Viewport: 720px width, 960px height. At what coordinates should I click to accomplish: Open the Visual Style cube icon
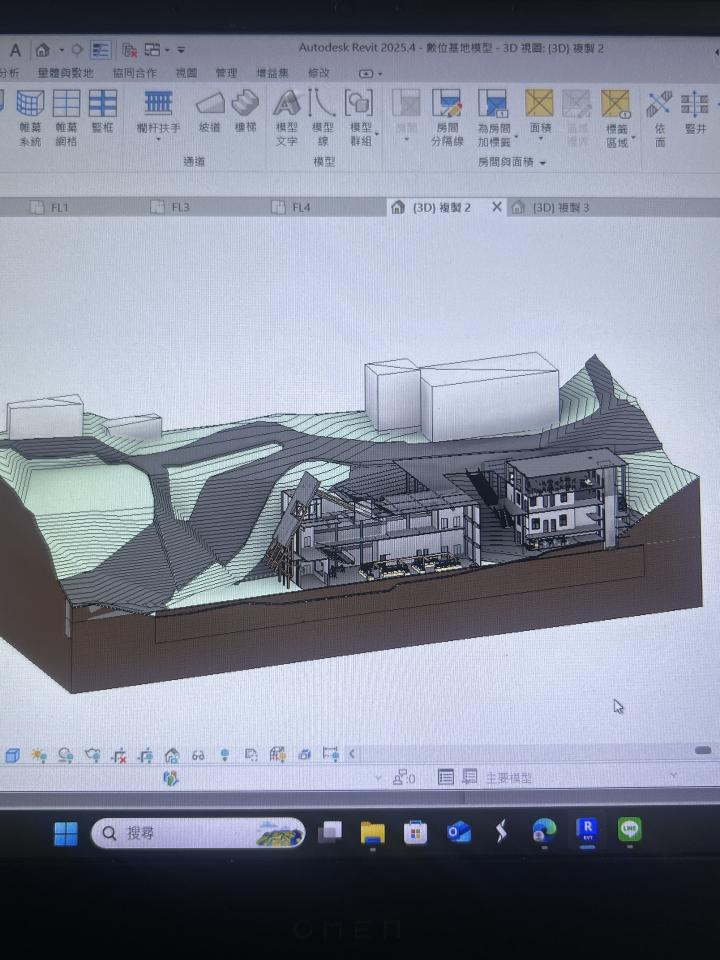[12, 756]
